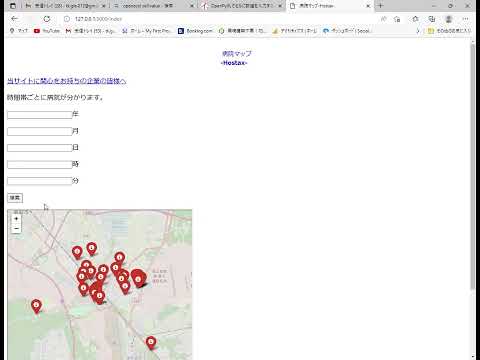Open the Socialdog dashboard bookmark

point(347,31)
